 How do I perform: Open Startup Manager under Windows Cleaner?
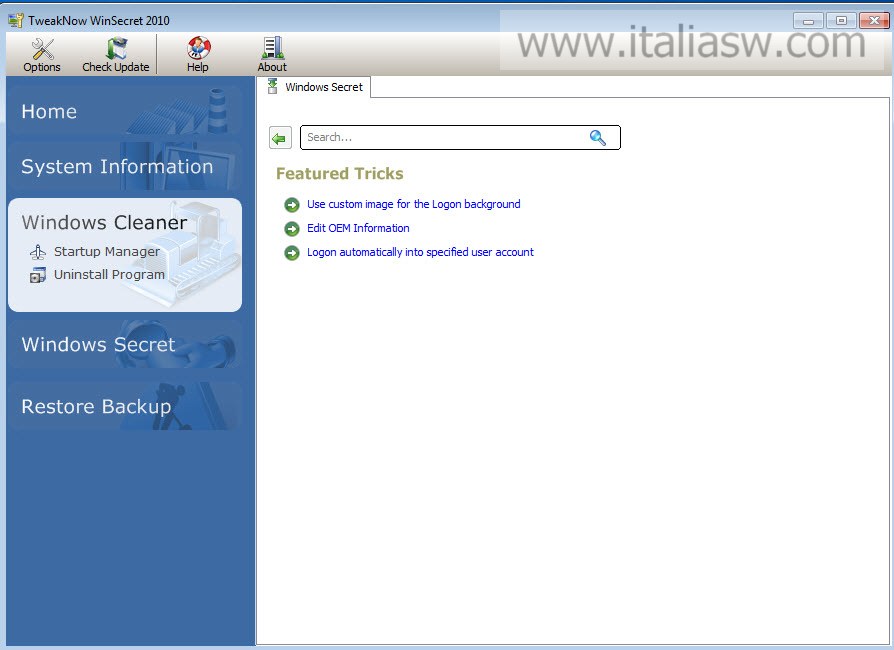[x=107, y=251]
